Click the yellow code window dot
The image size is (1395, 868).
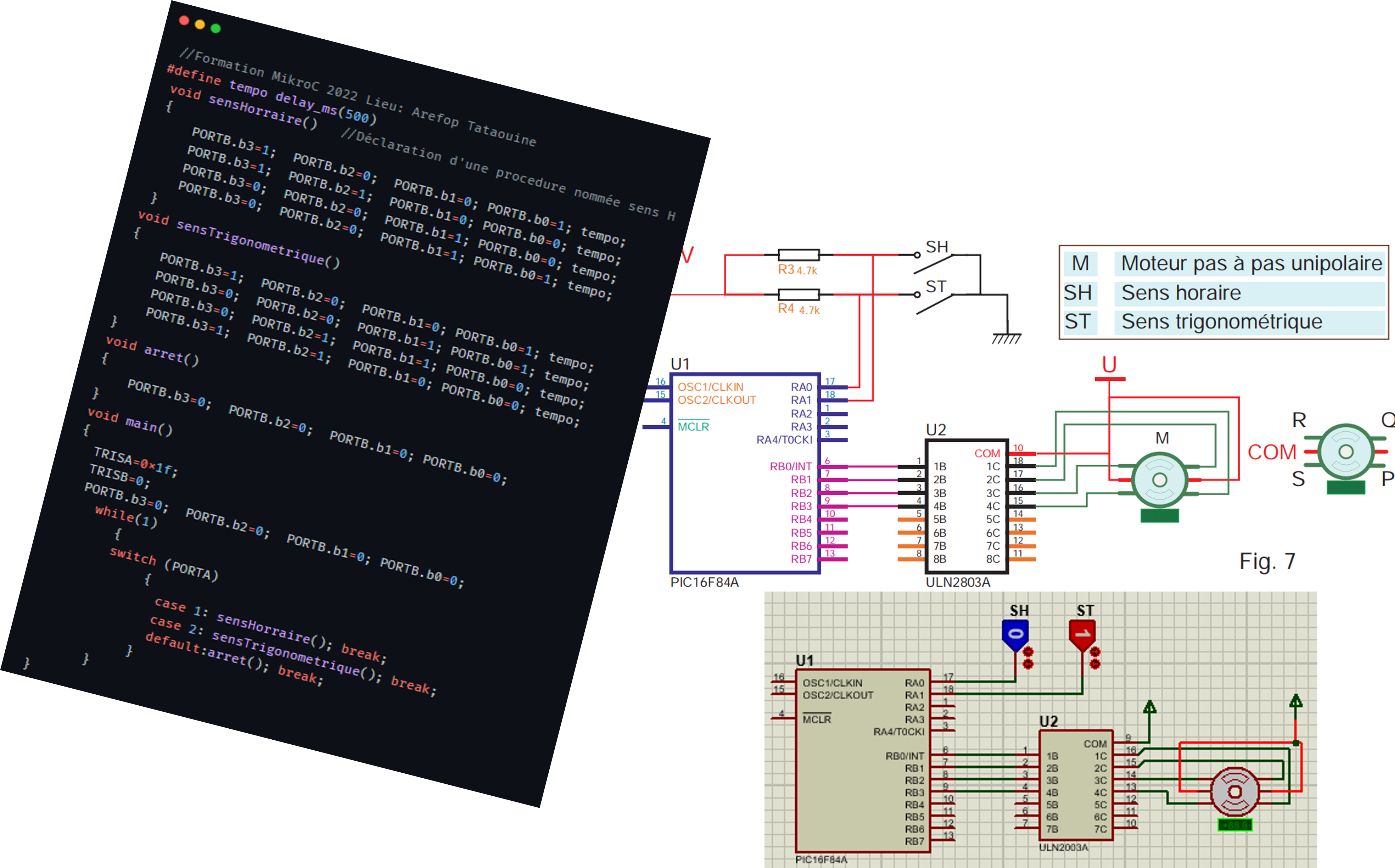[x=200, y=24]
